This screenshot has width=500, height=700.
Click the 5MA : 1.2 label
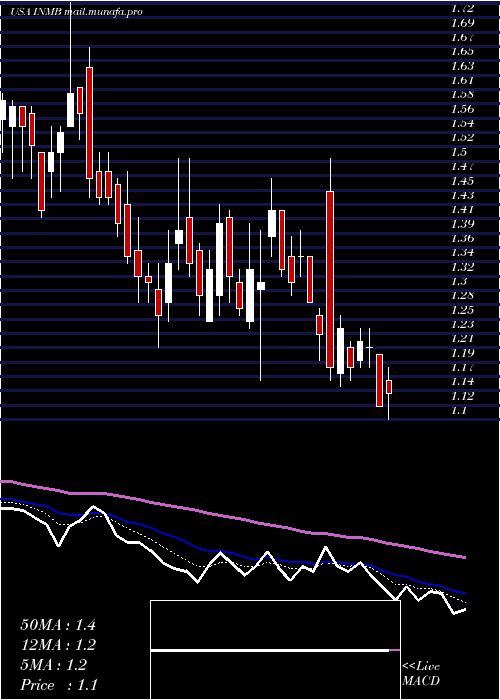[x=54, y=665]
